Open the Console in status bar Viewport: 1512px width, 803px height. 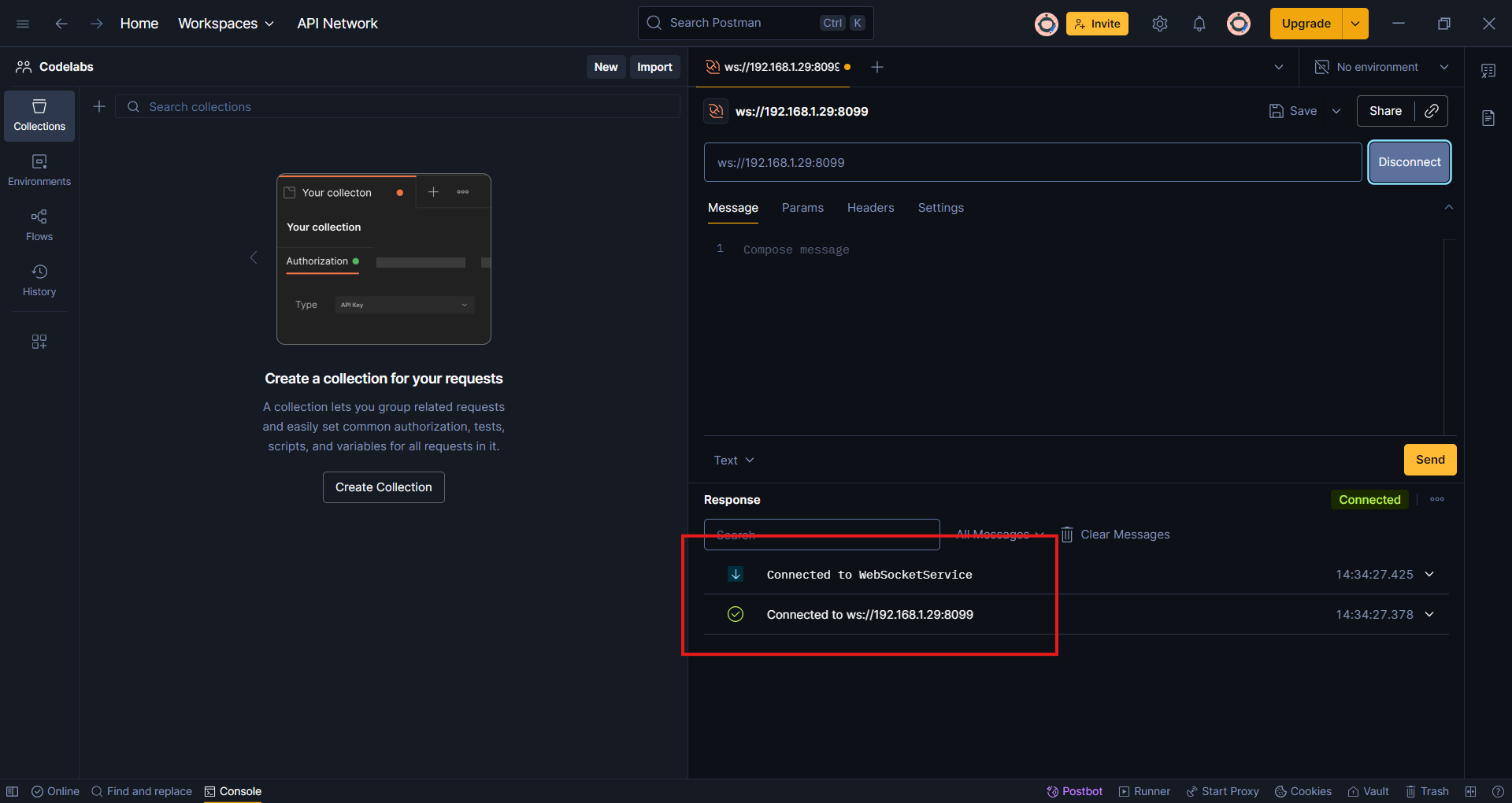[x=232, y=791]
